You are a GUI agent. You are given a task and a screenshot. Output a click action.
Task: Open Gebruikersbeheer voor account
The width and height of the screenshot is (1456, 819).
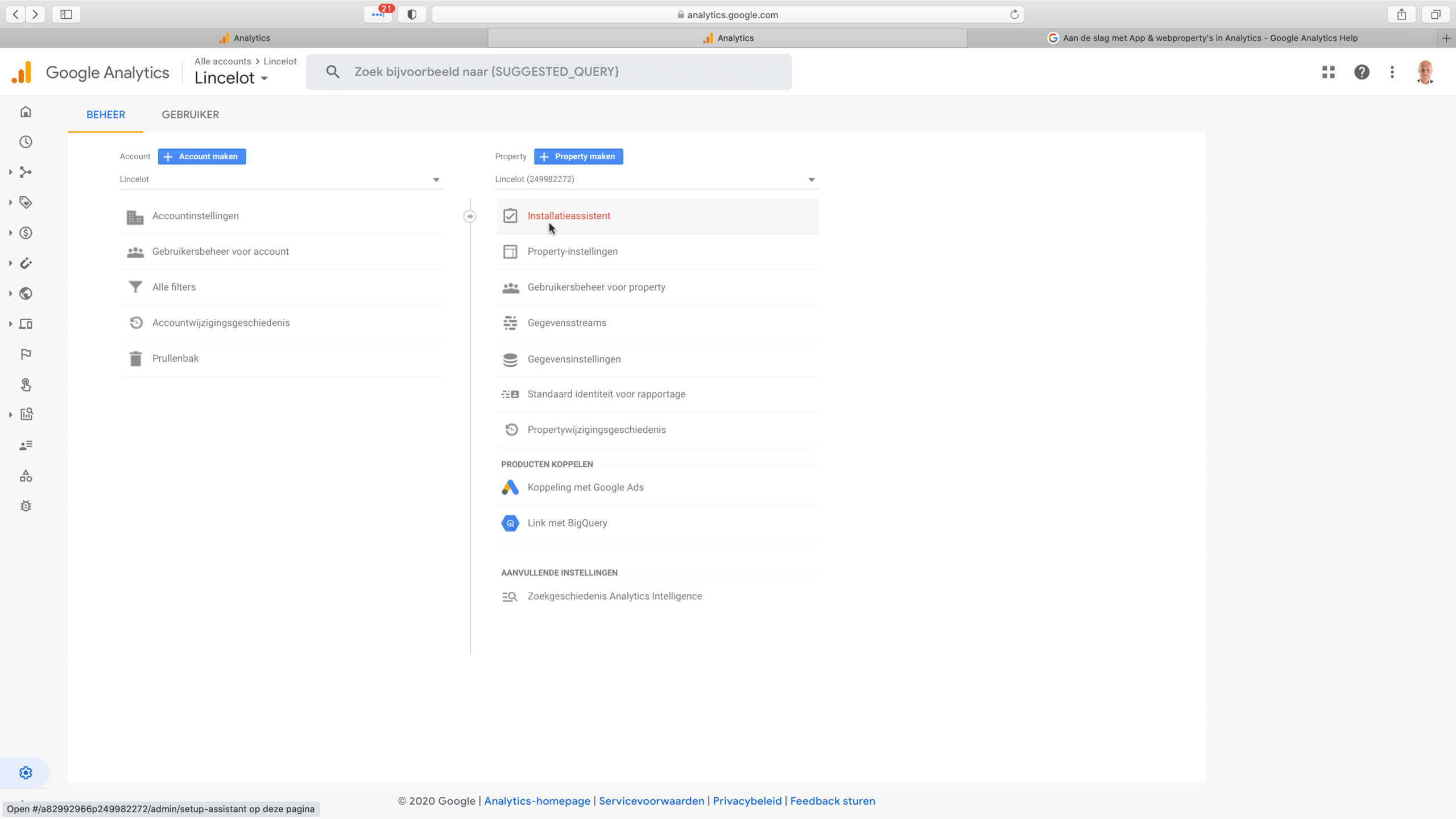coord(282,252)
